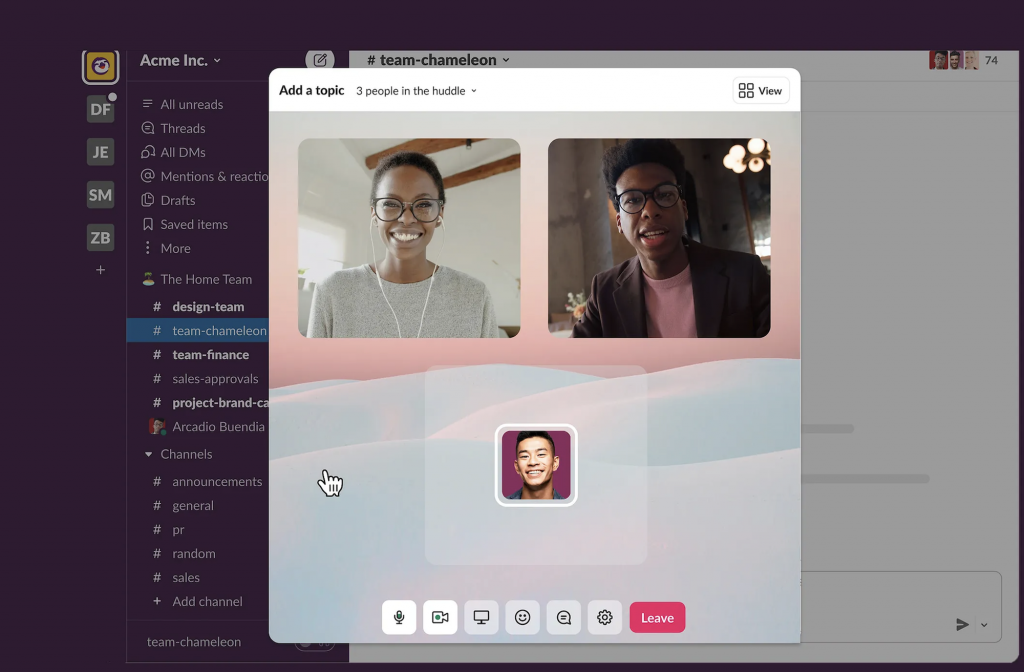Select the random channel
This screenshot has height=672, width=1024.
tap(193, 553)
